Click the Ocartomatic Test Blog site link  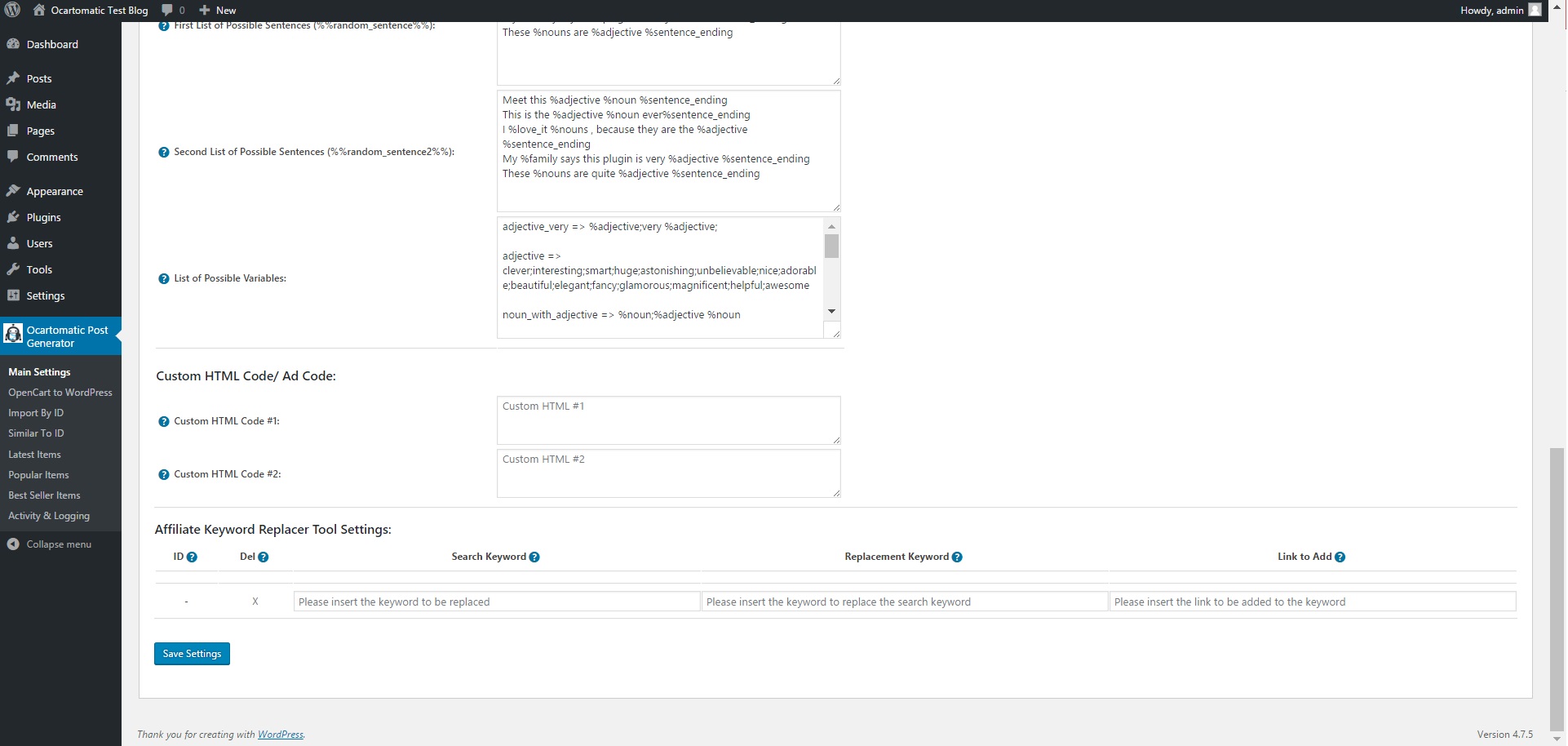[x=100, y=11]
